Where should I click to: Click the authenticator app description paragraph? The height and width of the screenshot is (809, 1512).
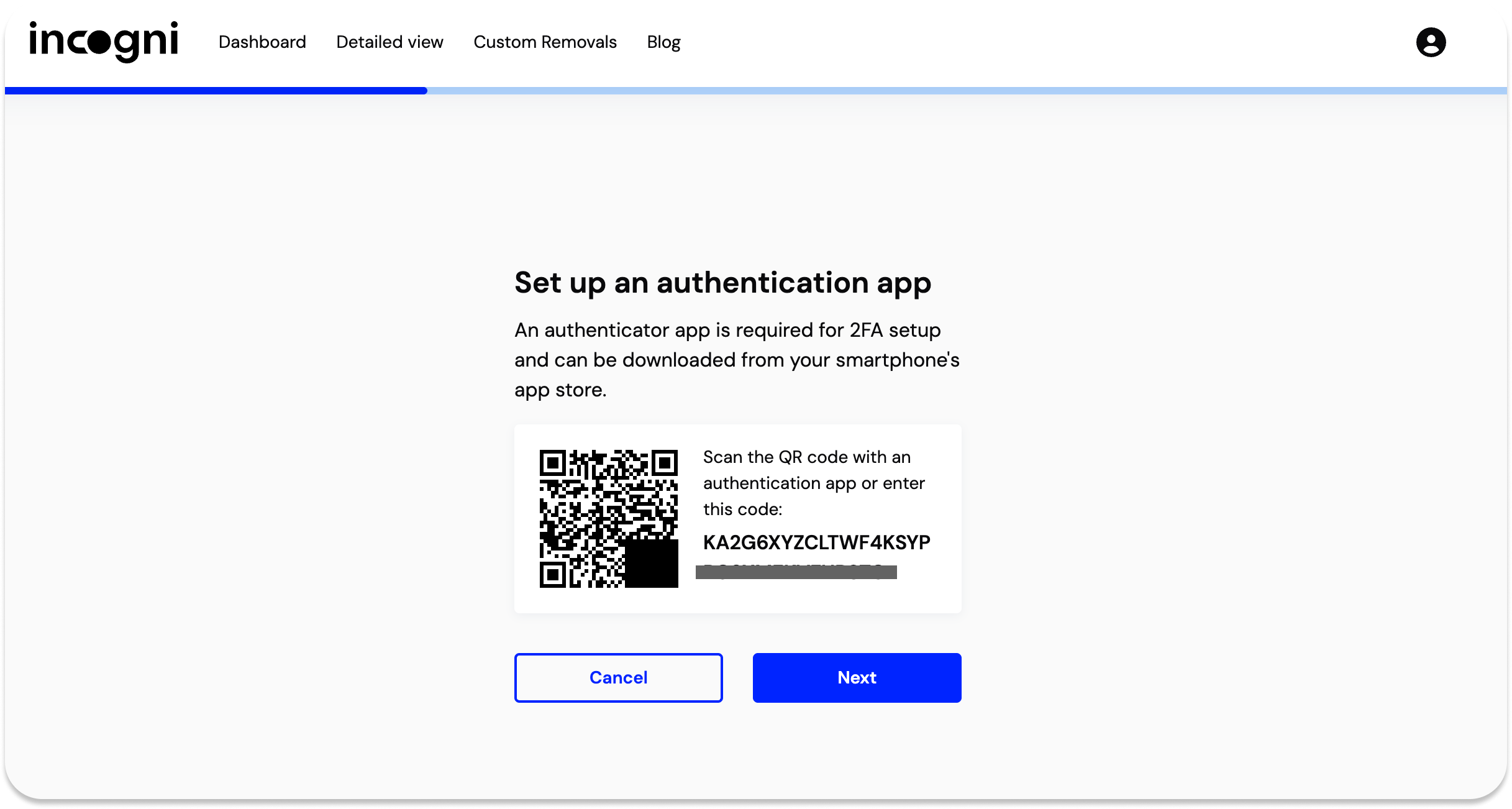click(737, 360)
